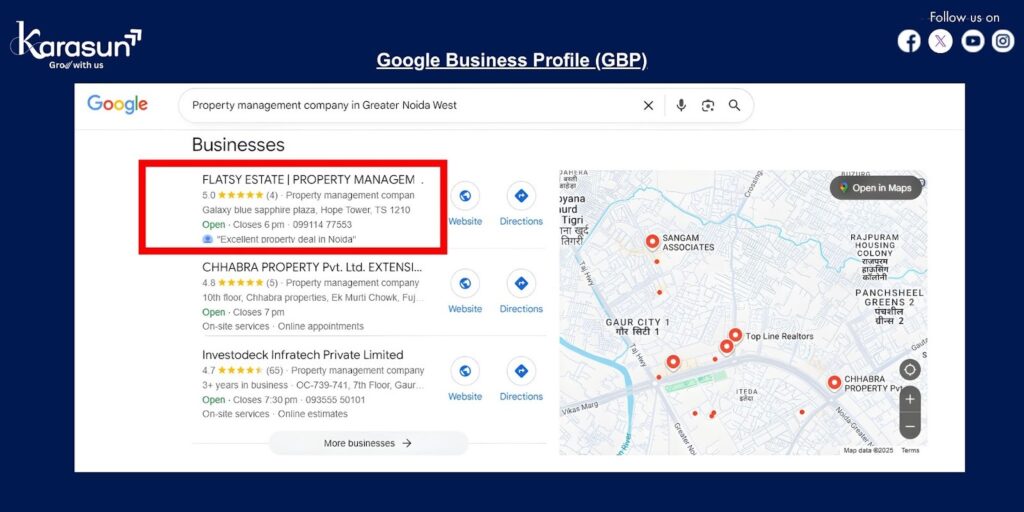Start voice search with the microphone icon
The width and height of the screenshot is (1024, 512).
(681, 105)
